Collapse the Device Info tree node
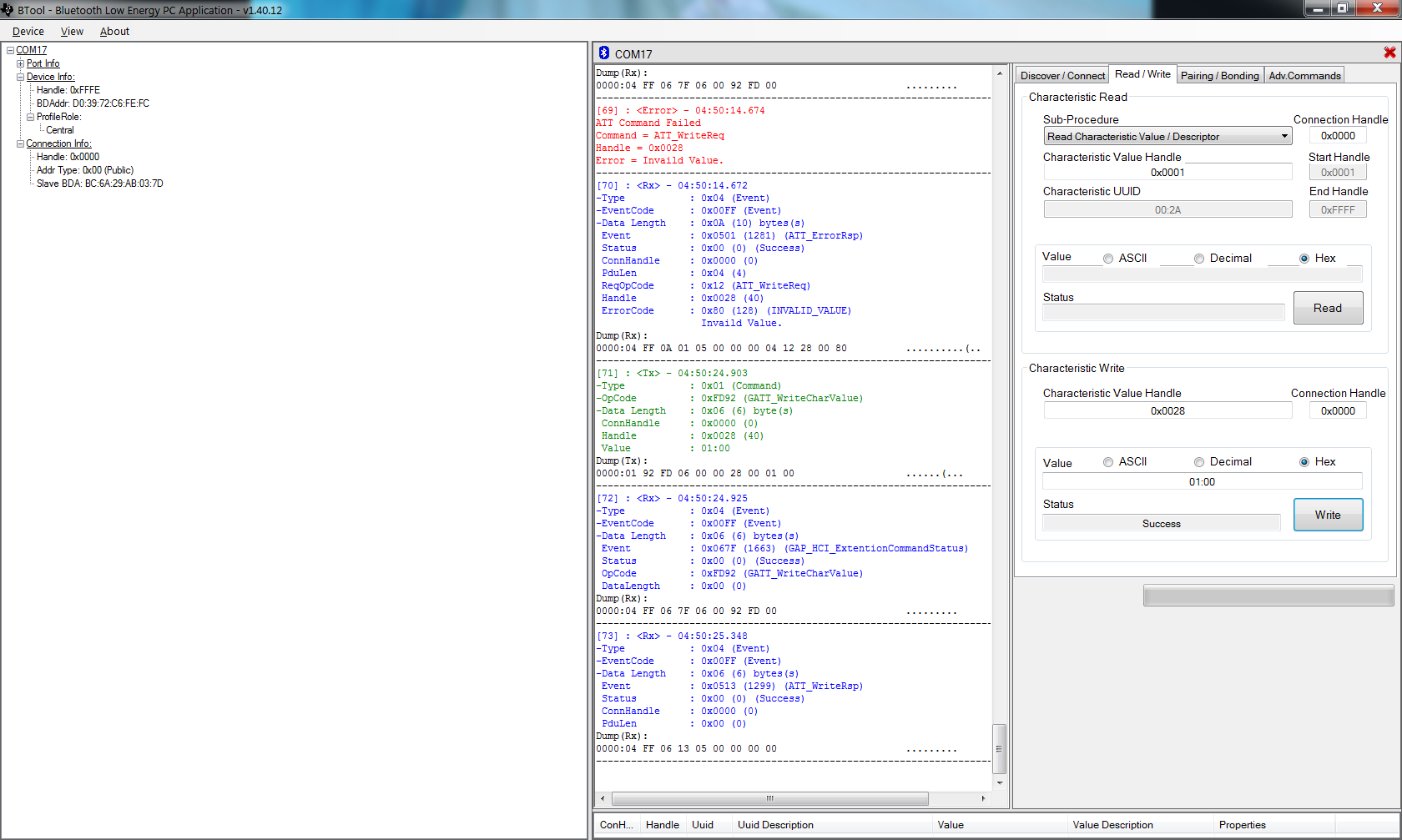This screenshot has width=1402, height=840. click(x=20, y=77)
